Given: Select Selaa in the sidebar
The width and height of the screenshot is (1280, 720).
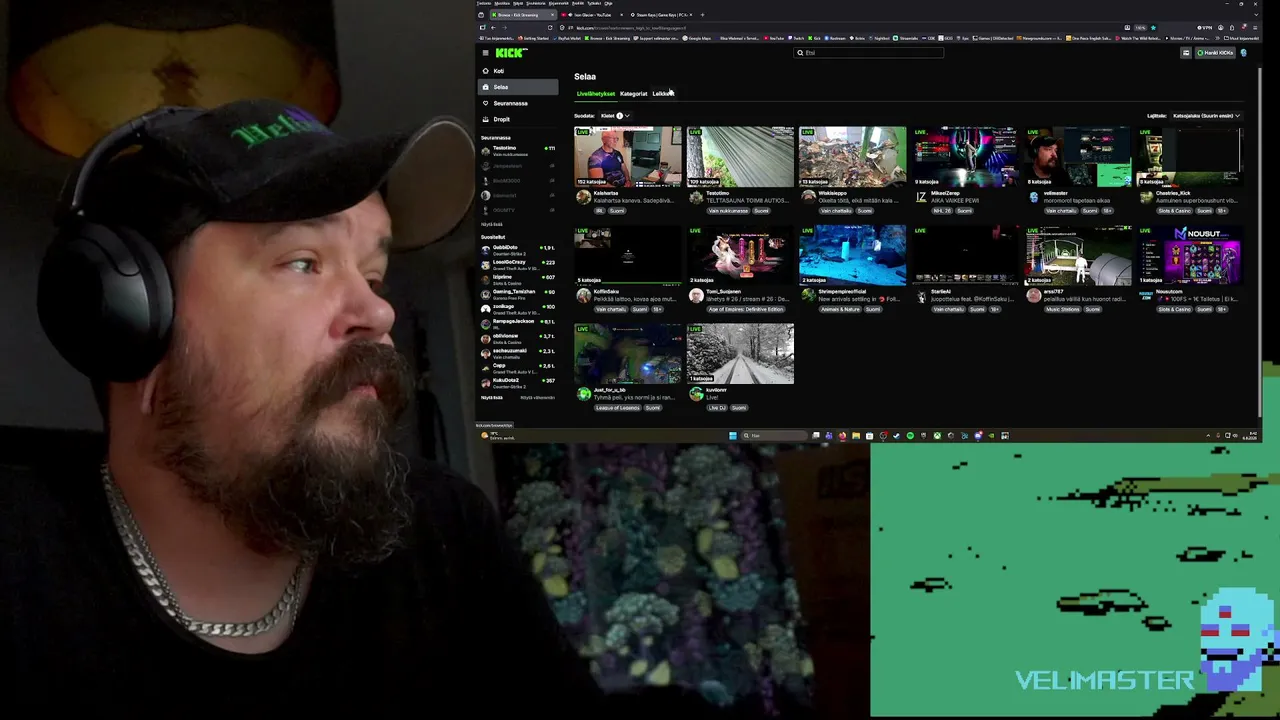Looking at the screenshot, I should point(518,87).
